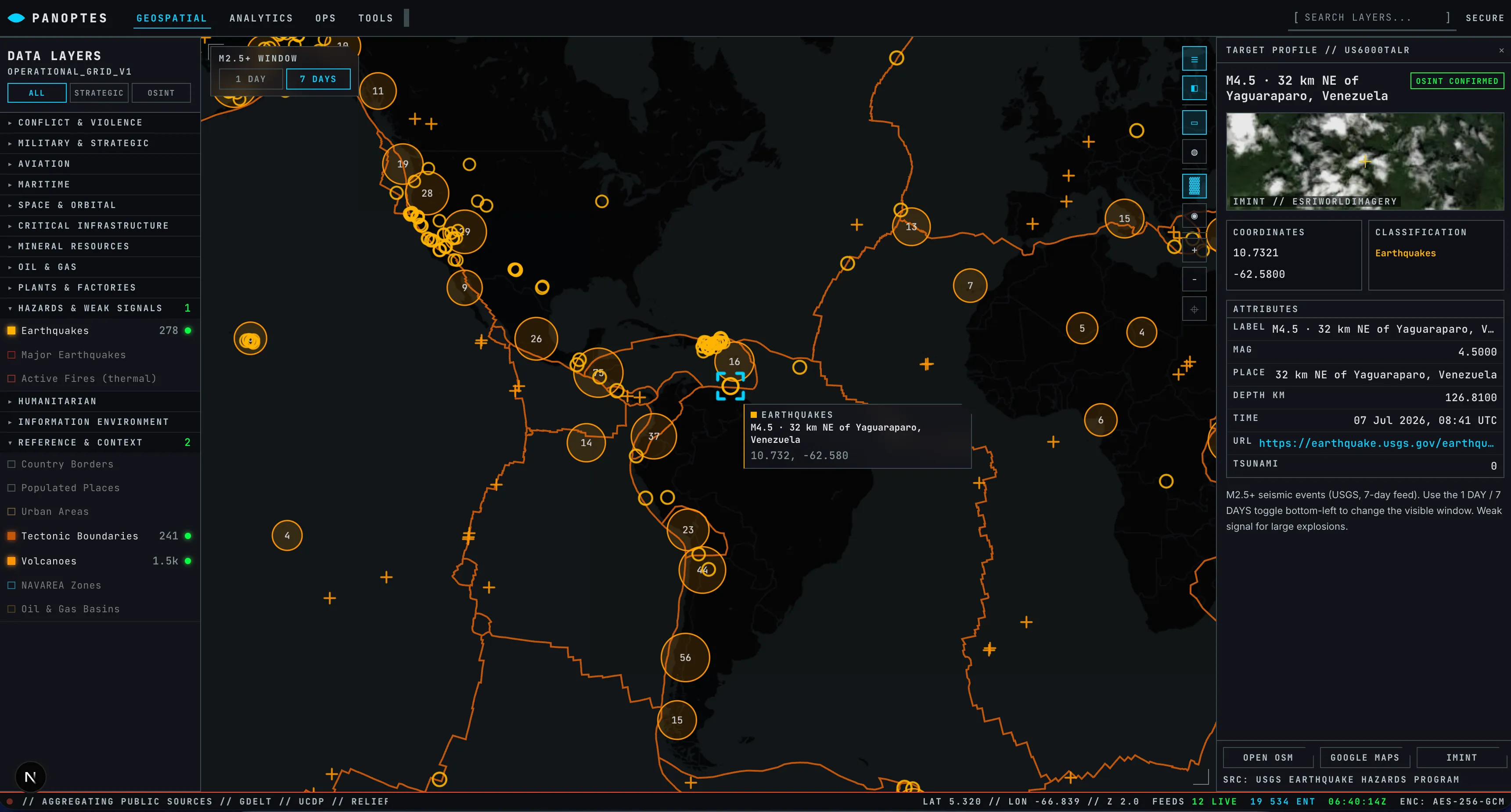Disable the Volcanoes layer checkbox
The height and width of the screenshot is (812, 1511).
point(11,561)
